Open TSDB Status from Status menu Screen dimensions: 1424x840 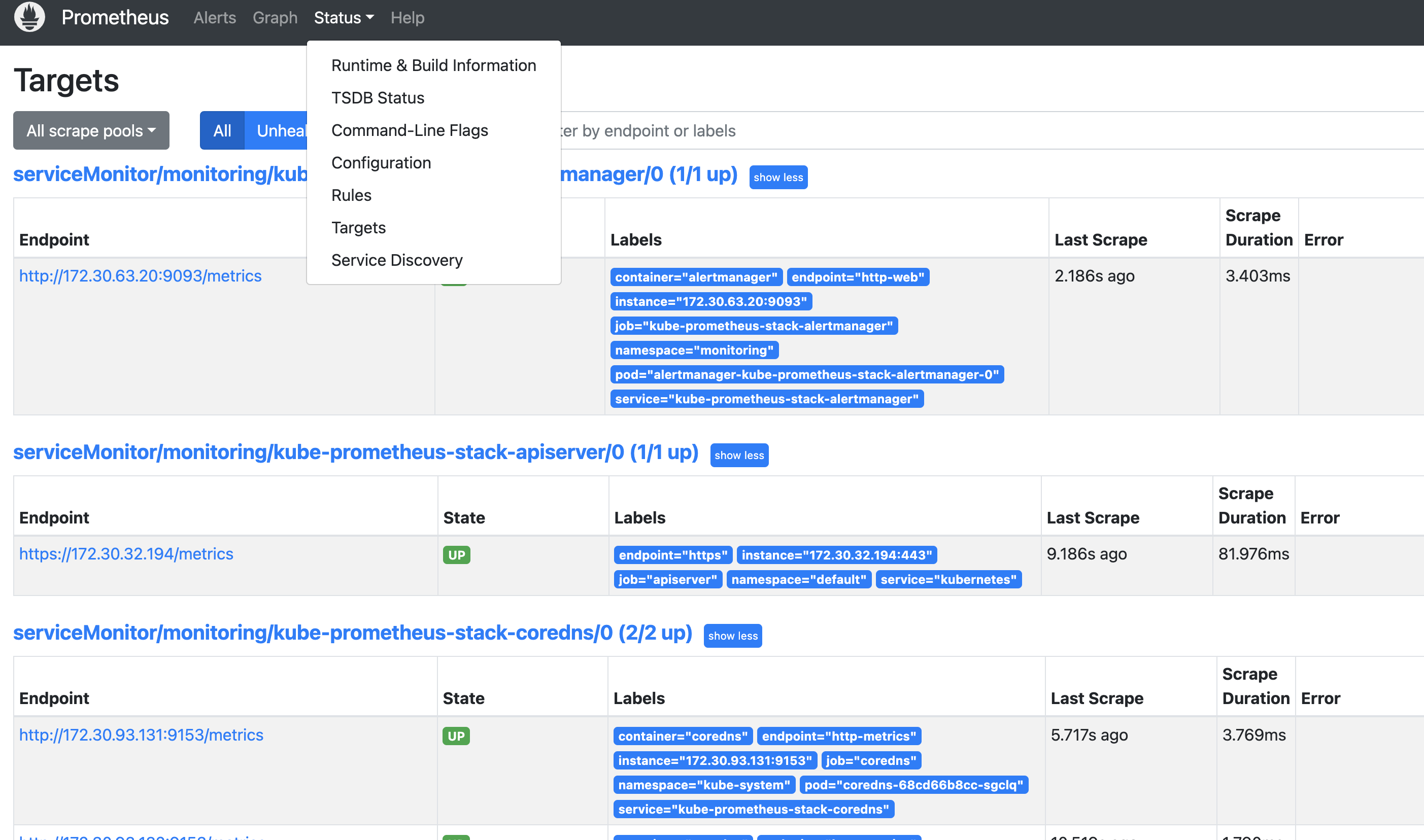point(378,98)
